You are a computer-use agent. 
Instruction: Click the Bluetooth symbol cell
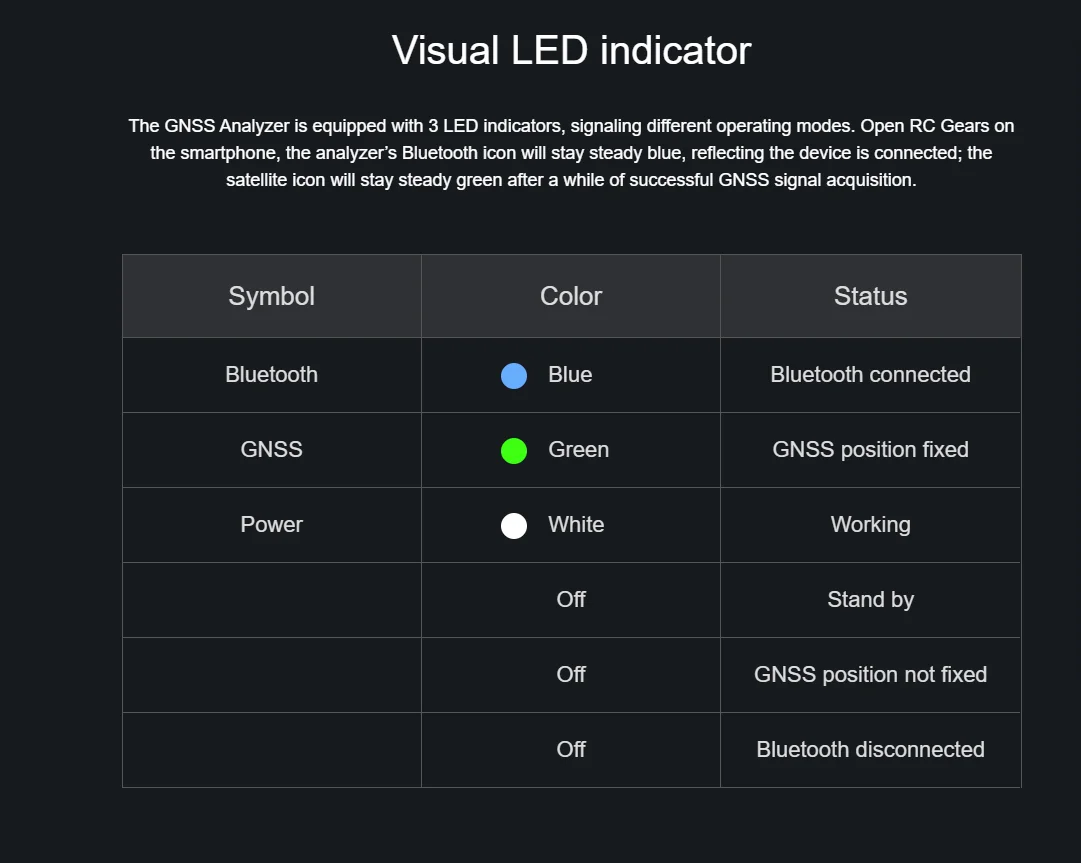point(271,375)
